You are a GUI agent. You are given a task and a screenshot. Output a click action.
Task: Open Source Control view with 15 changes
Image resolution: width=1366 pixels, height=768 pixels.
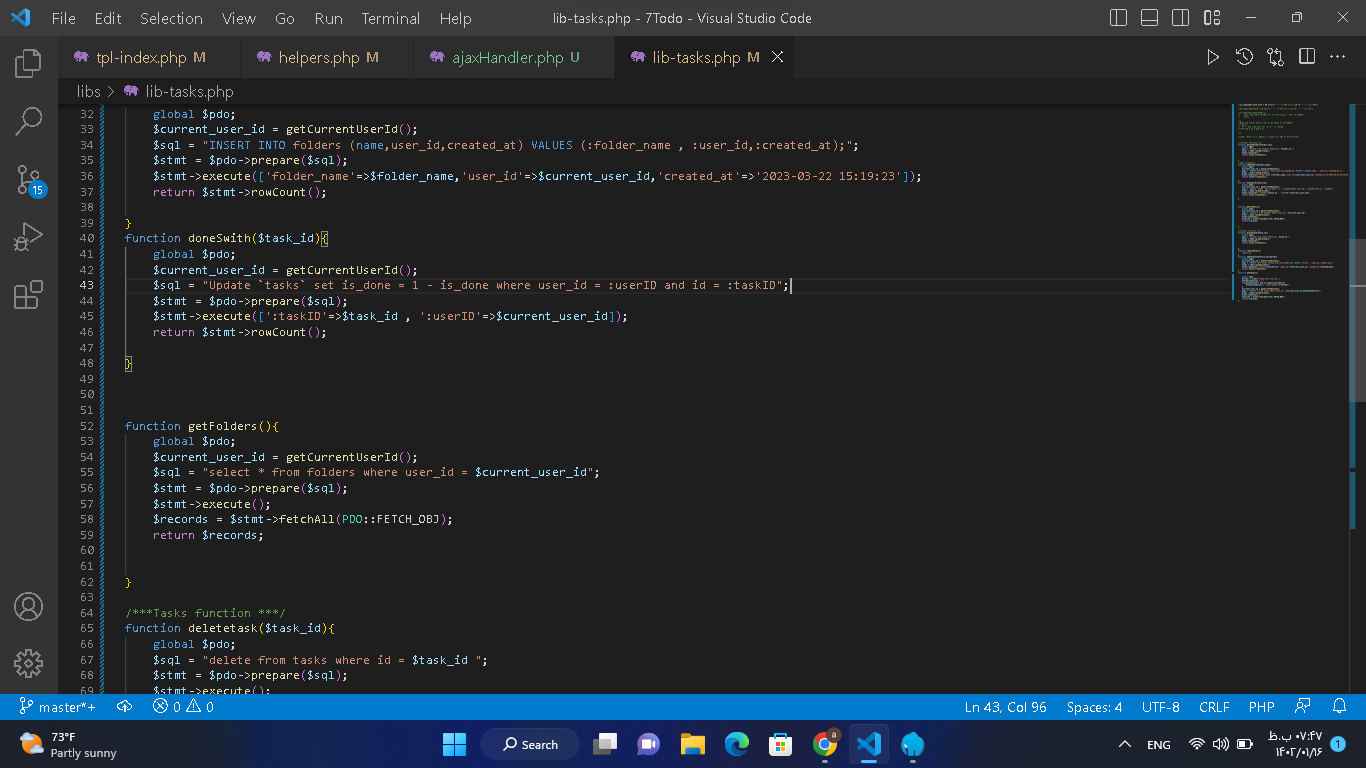click(28, 179)
